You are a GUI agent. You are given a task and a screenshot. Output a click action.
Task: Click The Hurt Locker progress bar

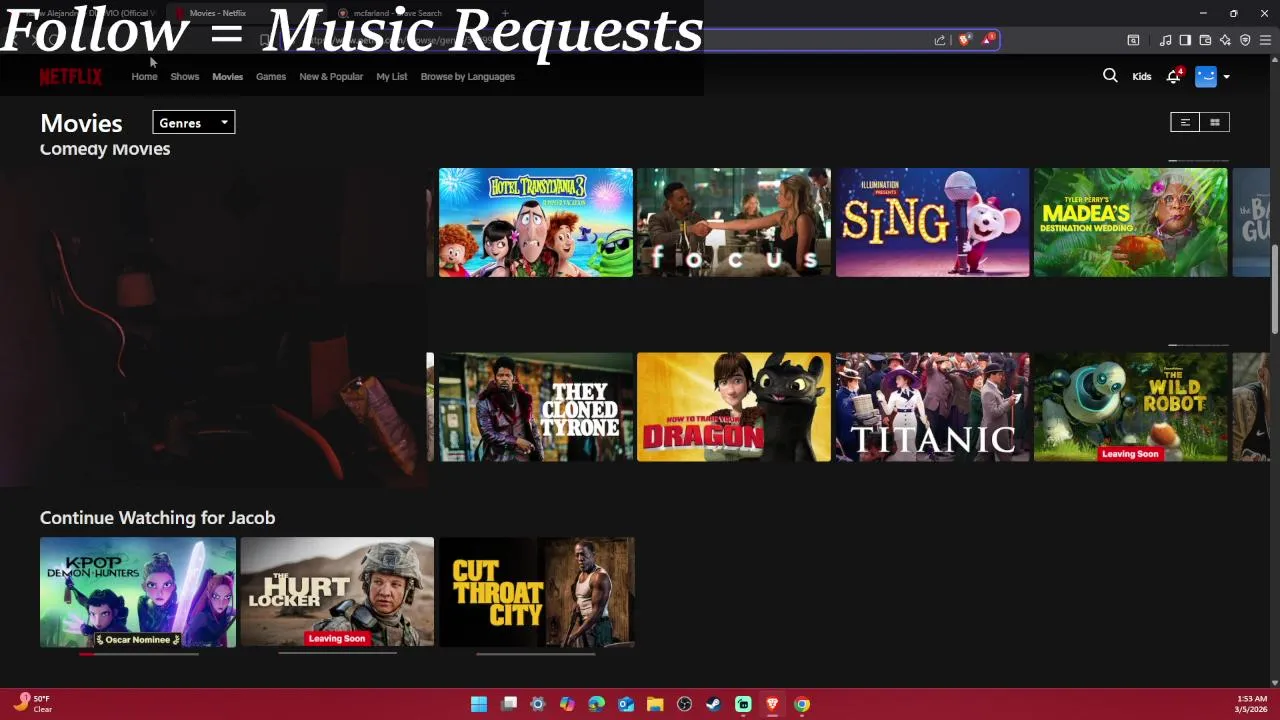[337, 654]
